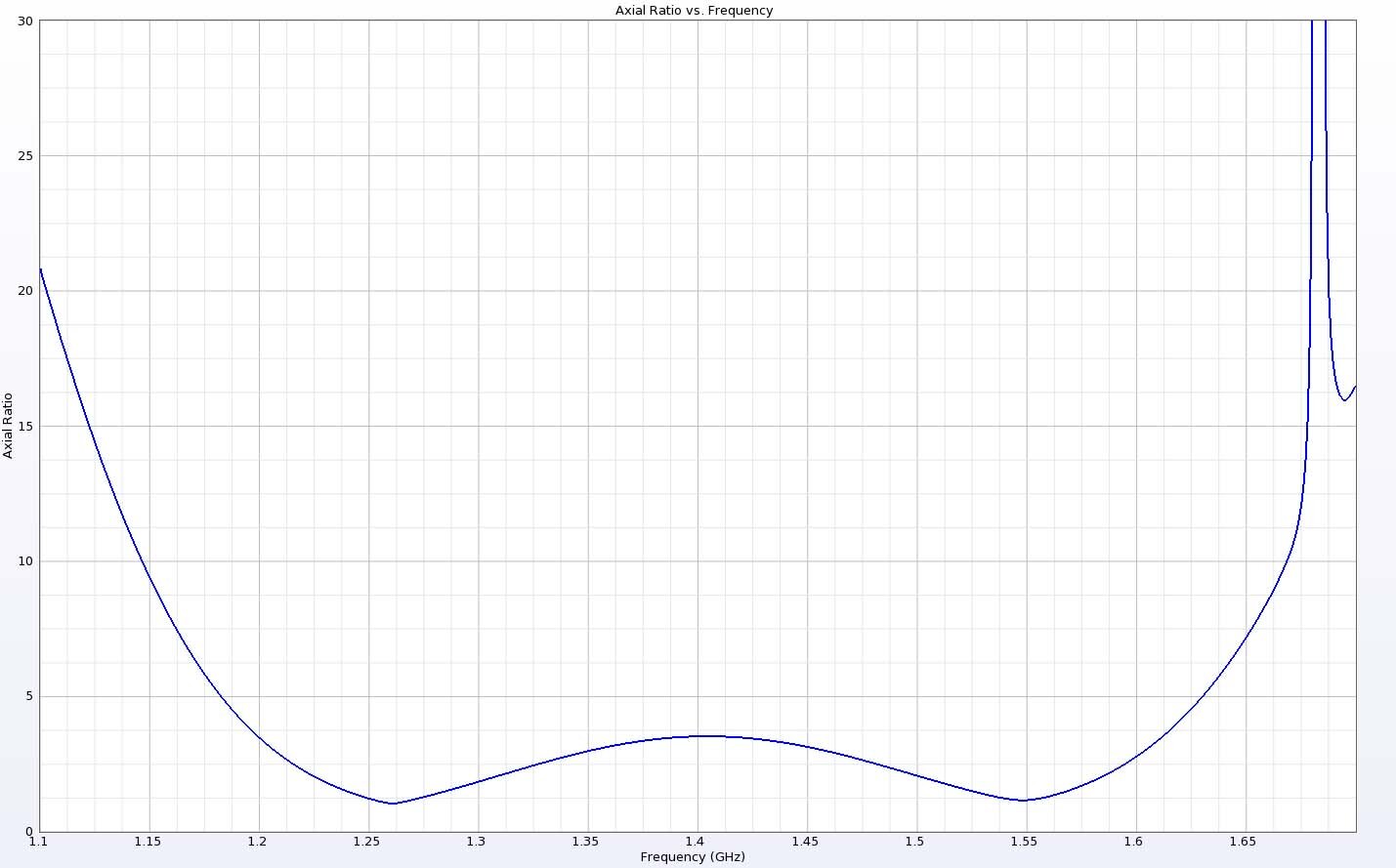Click the y-axis tick value 30

point(25,21)
